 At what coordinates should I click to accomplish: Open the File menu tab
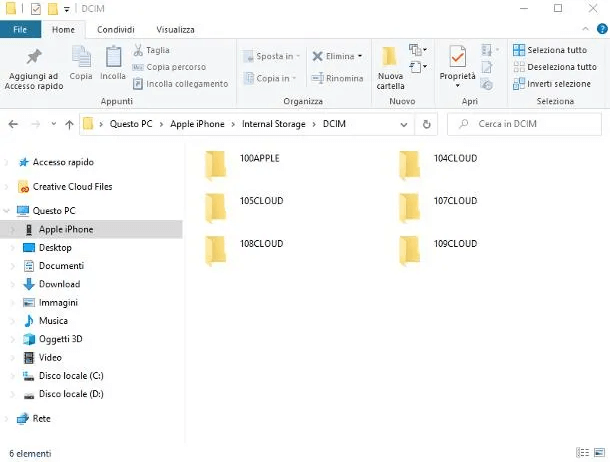click(20, 30)
